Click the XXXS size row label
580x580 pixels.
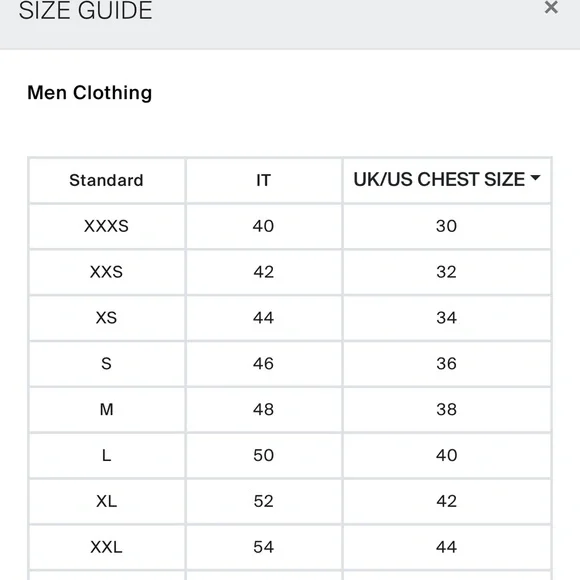107,226
